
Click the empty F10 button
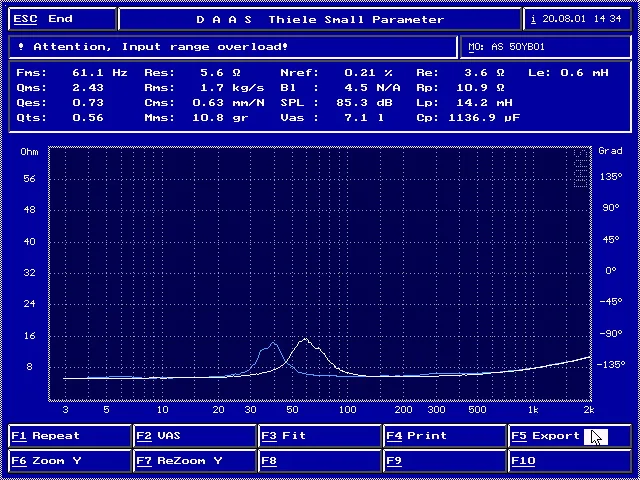[x=568, y=461]
